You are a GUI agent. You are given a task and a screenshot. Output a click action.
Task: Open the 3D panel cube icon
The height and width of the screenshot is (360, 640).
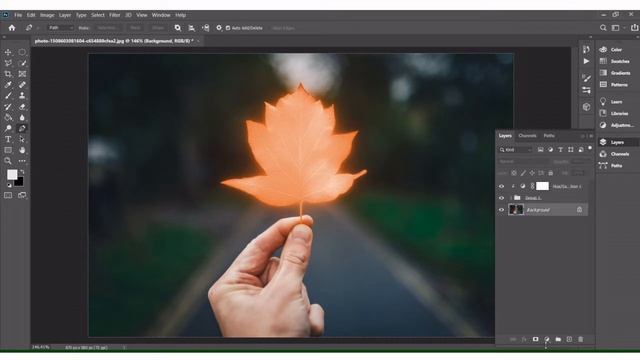tap(587, 107)
